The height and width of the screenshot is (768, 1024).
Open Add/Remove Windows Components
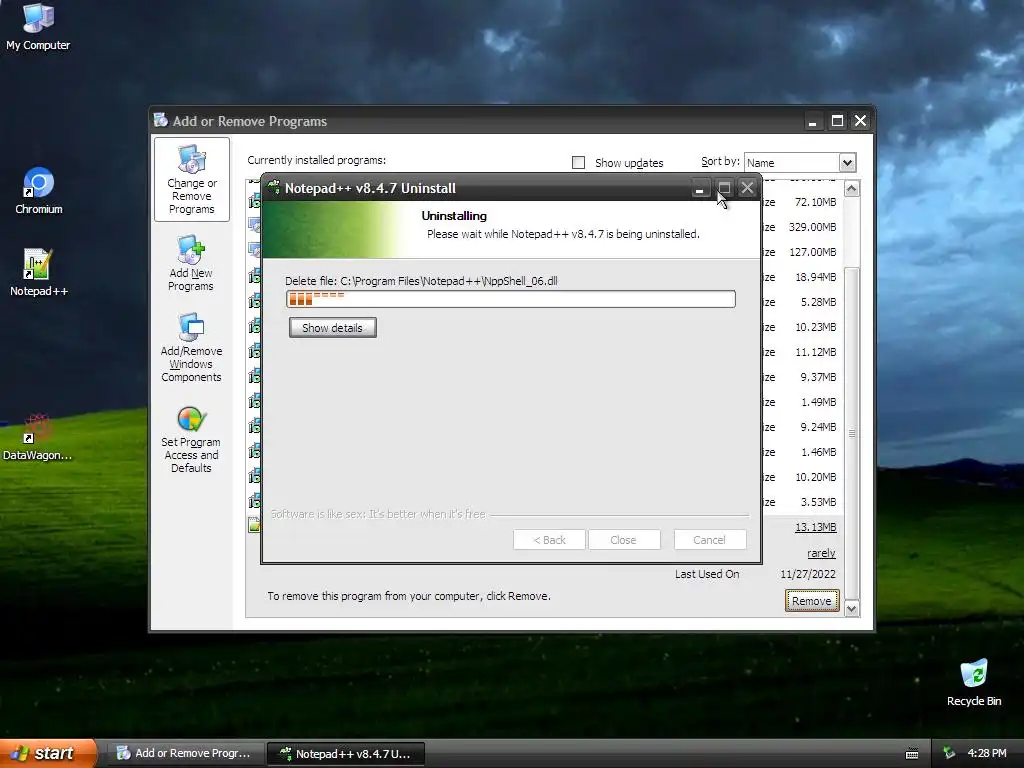[191, 347]
